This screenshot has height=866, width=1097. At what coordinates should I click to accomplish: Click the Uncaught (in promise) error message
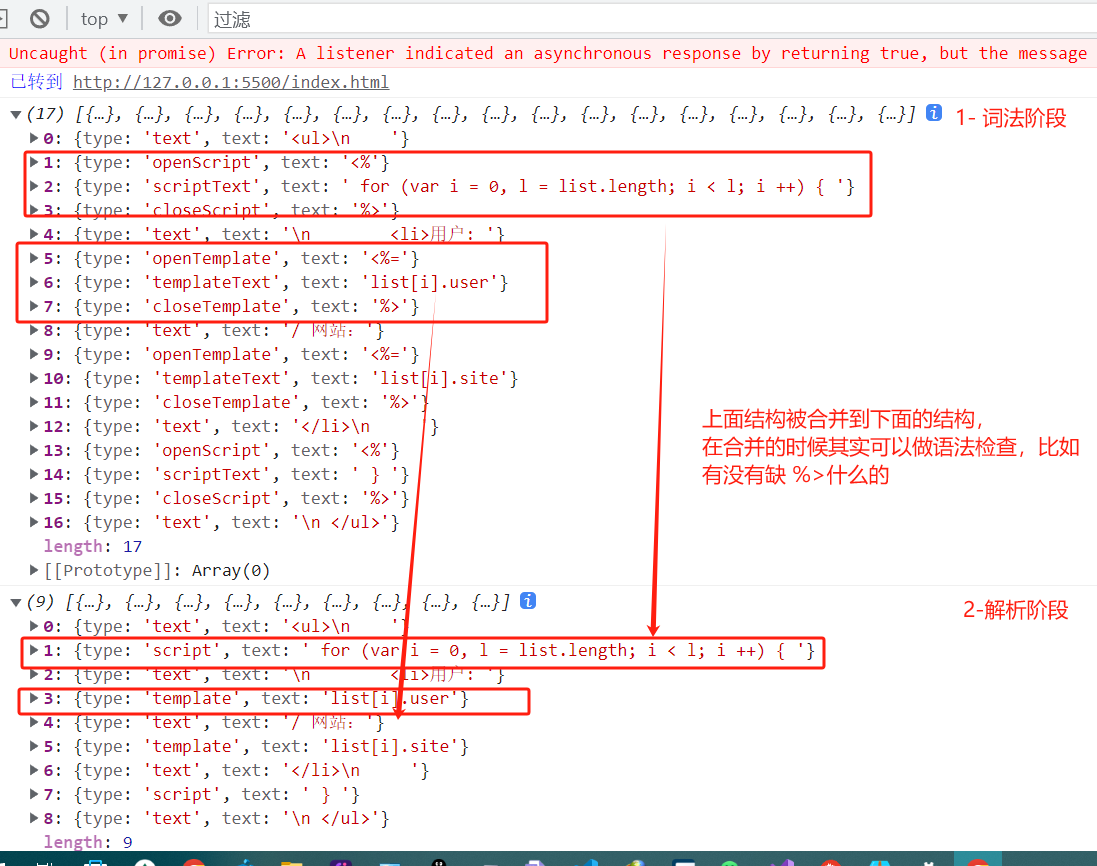pyautogui.click(x=548, y=53)
